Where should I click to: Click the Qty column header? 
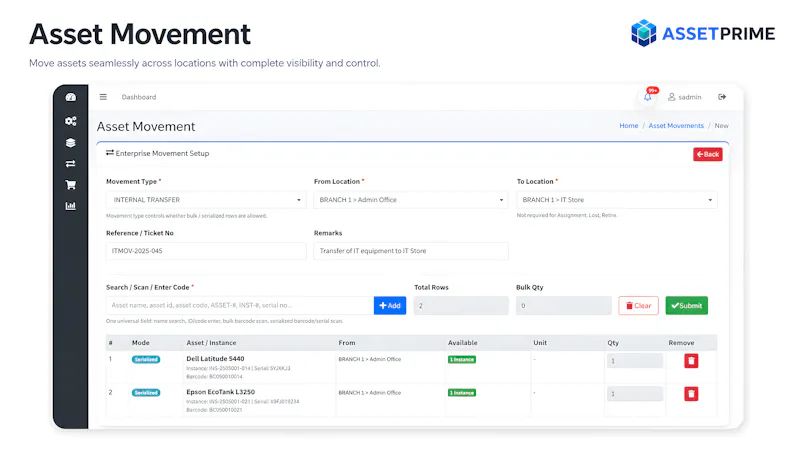613,343
